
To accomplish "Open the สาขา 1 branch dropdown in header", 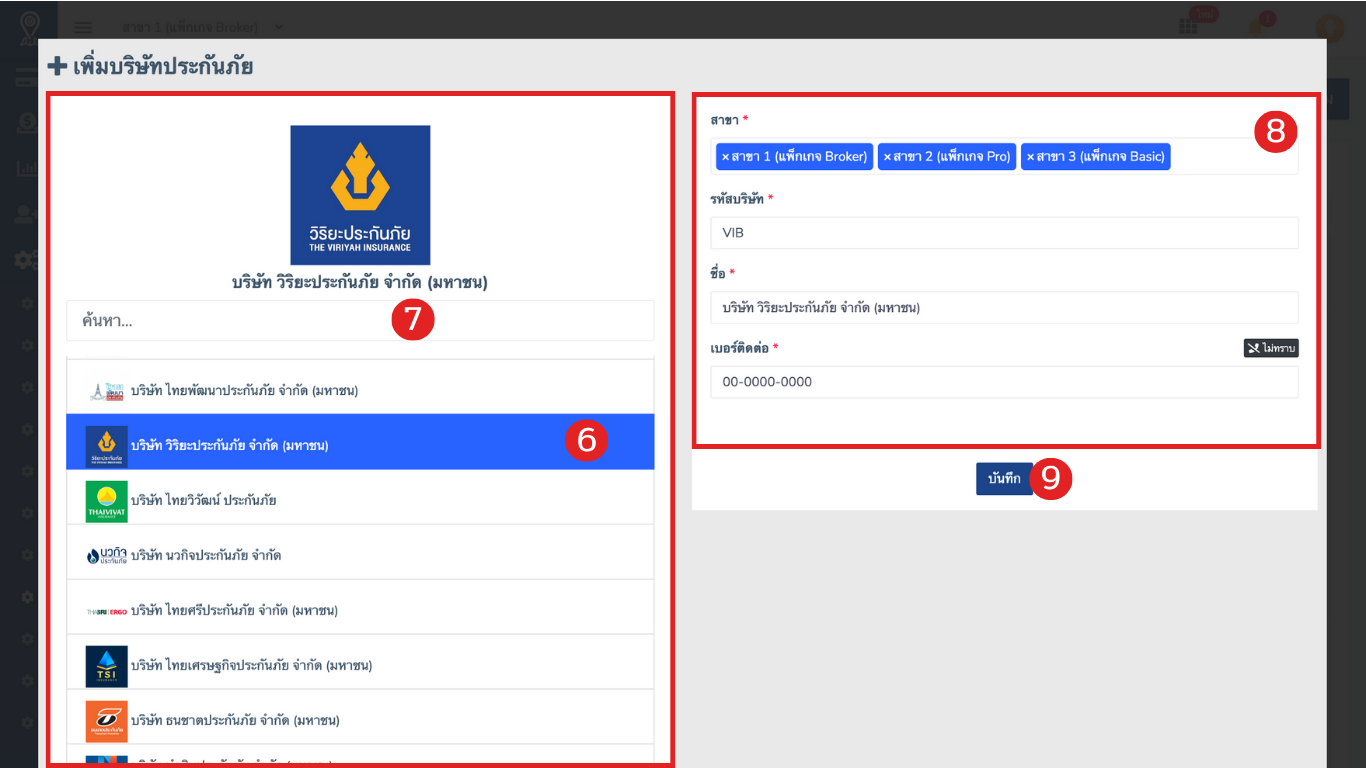I will (x=203, y=27).
